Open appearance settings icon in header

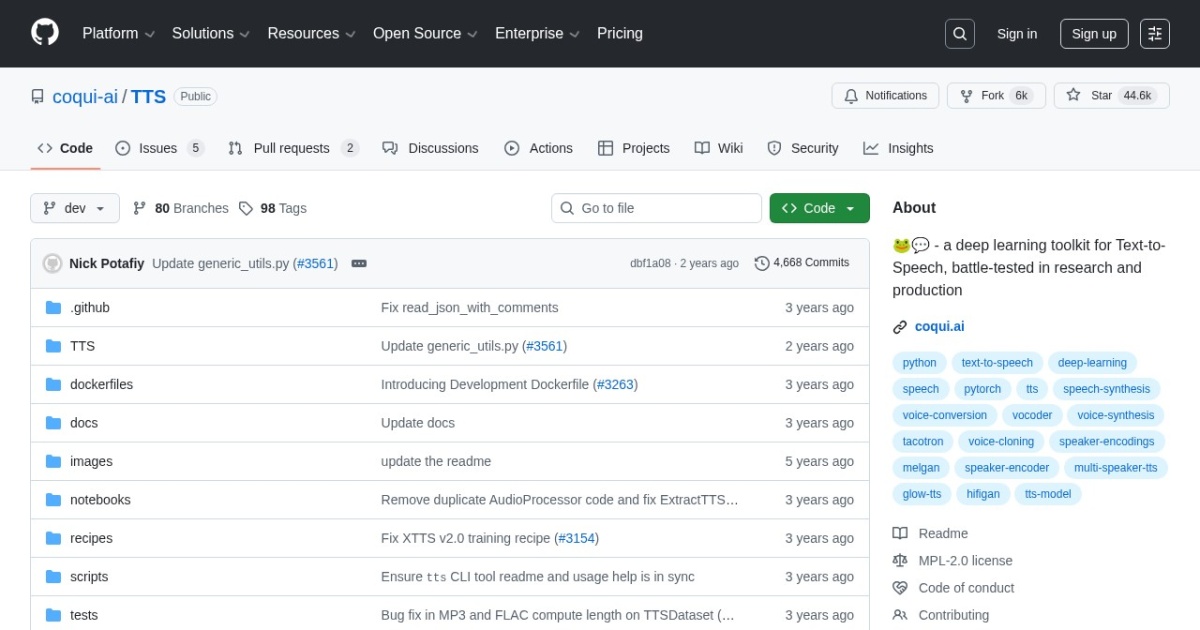tap(1154, 34)
